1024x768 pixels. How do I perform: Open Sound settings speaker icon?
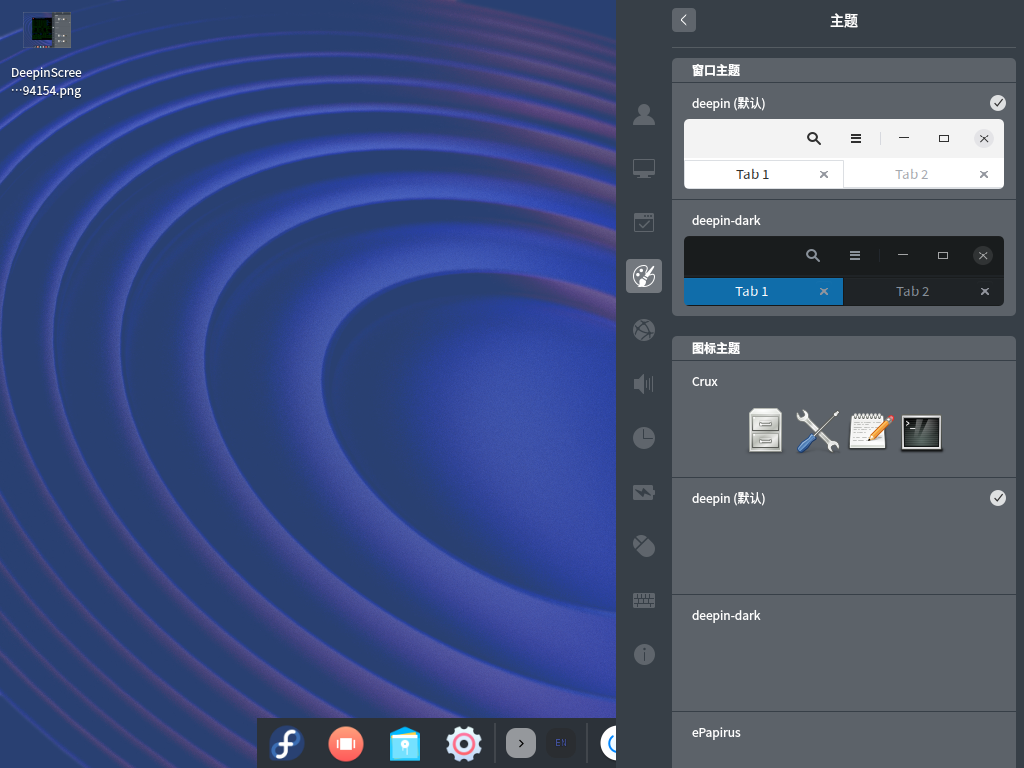pos(644,384)
